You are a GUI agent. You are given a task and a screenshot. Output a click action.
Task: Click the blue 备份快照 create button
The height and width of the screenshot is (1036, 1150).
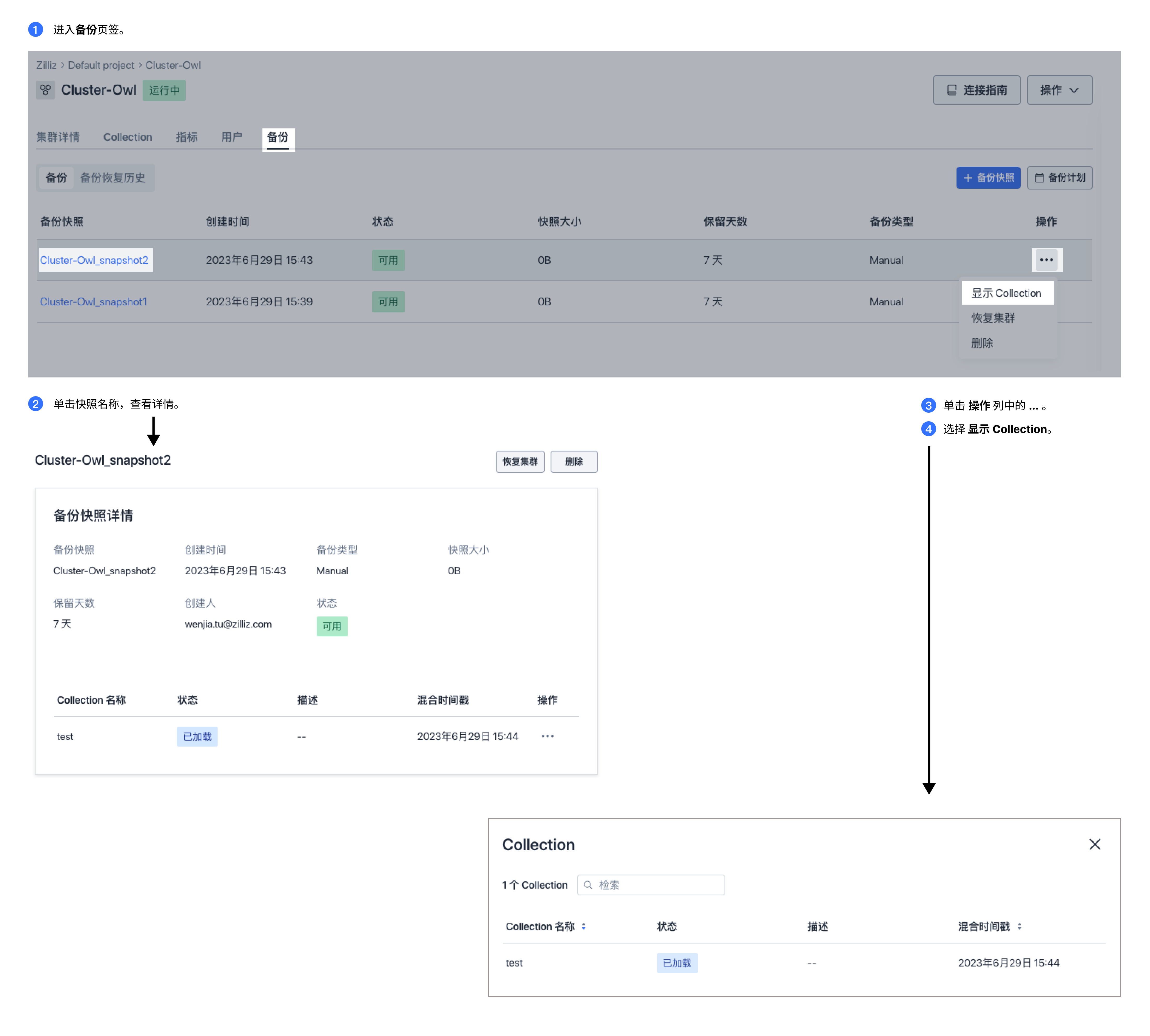click(988, 177)
